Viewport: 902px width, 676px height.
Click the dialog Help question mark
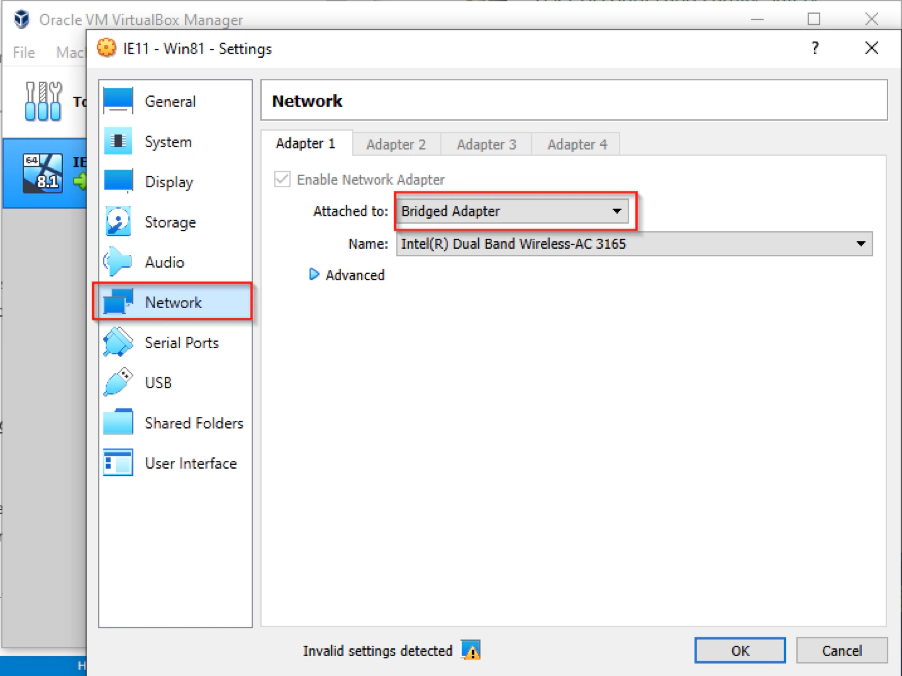815,48
